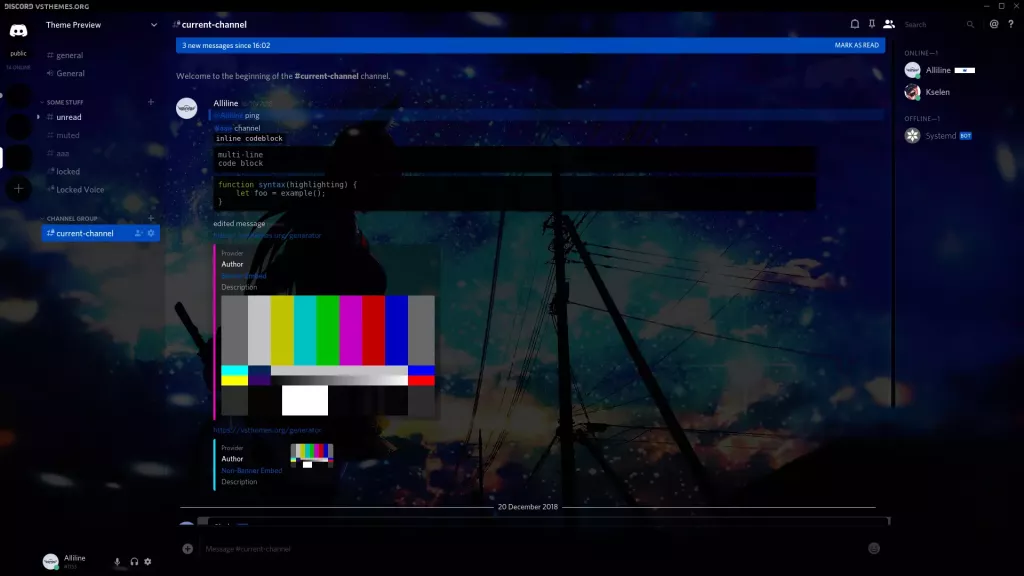Screen dimensions: 1024x576
Task: Switch to the unread channel
Action: tap(70, 117)
